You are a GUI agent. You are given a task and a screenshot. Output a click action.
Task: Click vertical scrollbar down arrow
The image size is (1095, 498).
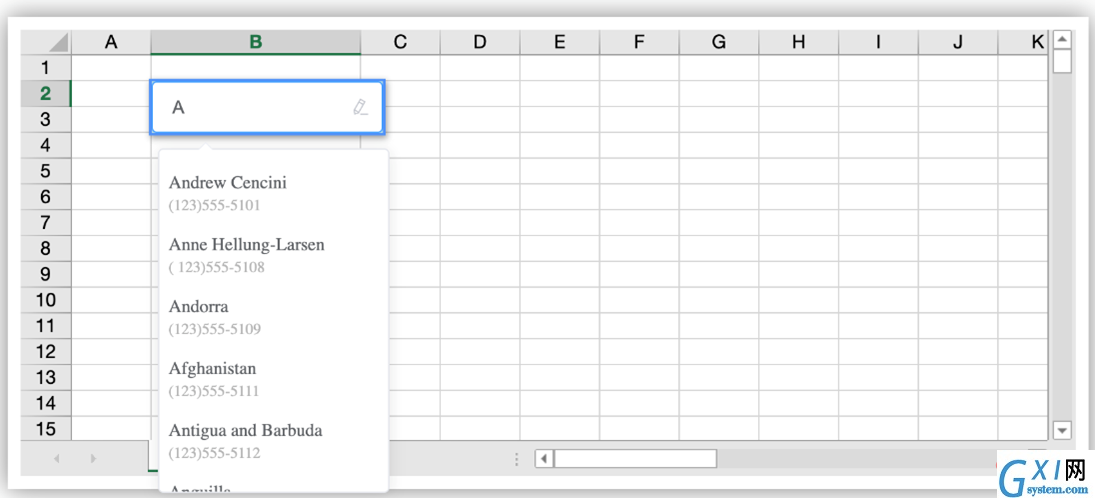point(1062,431)
